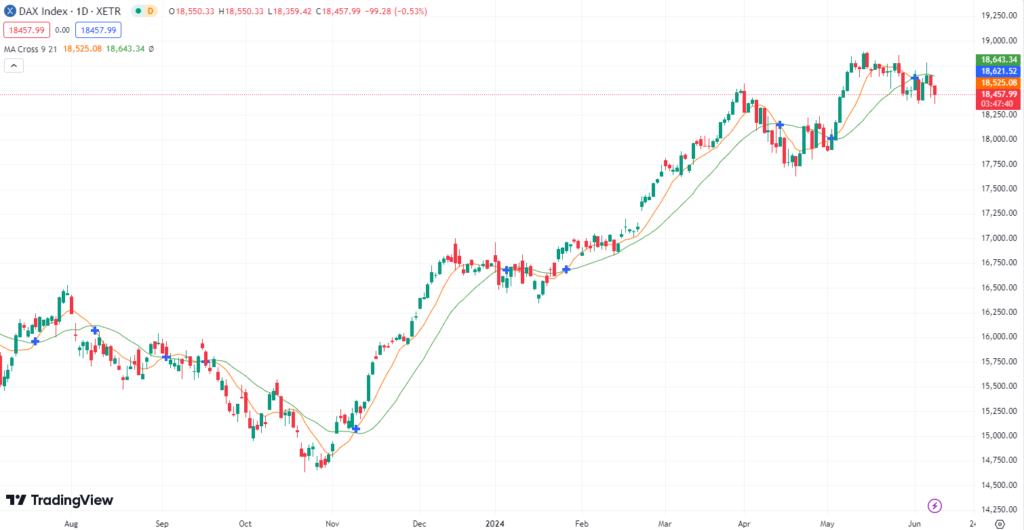Click the Feb label on the time axis

coord(582,523)
